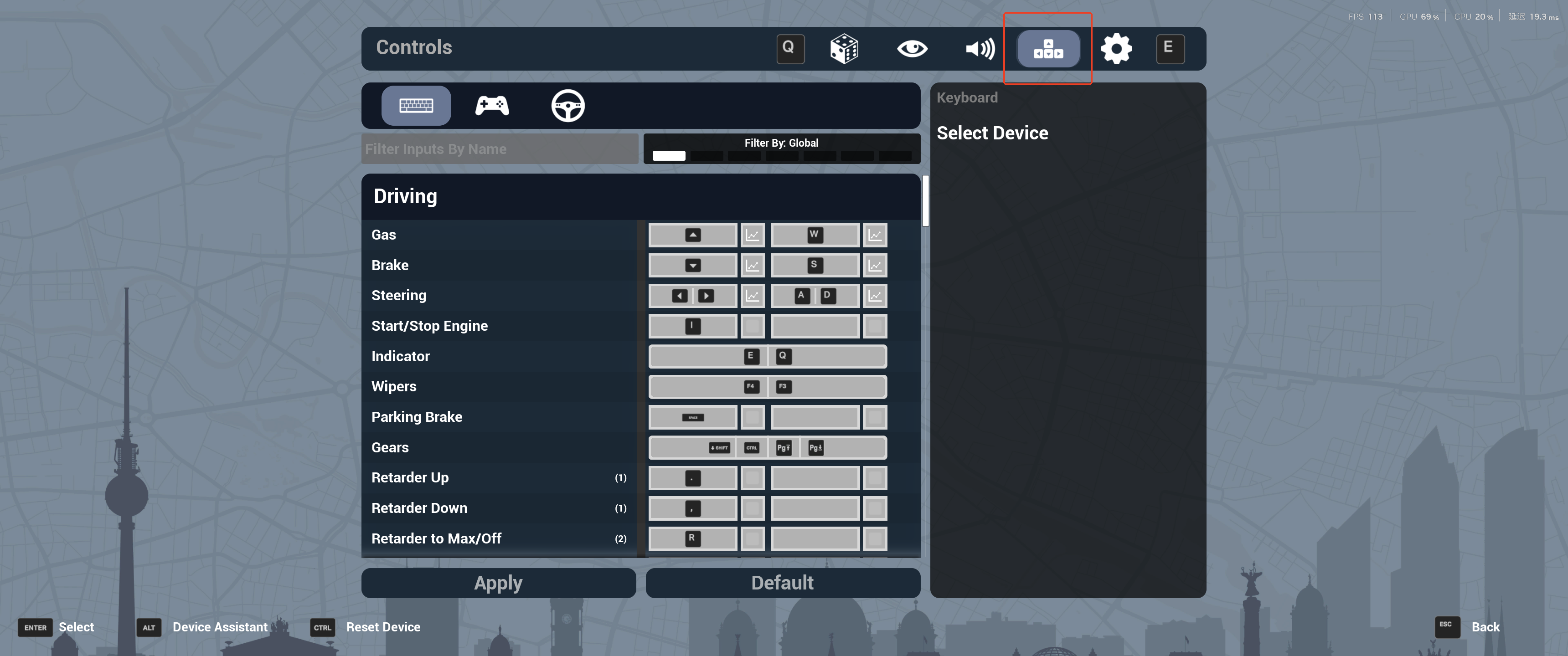
Task: Toggle box beside Retarder Up key
Action: [753, 478]
